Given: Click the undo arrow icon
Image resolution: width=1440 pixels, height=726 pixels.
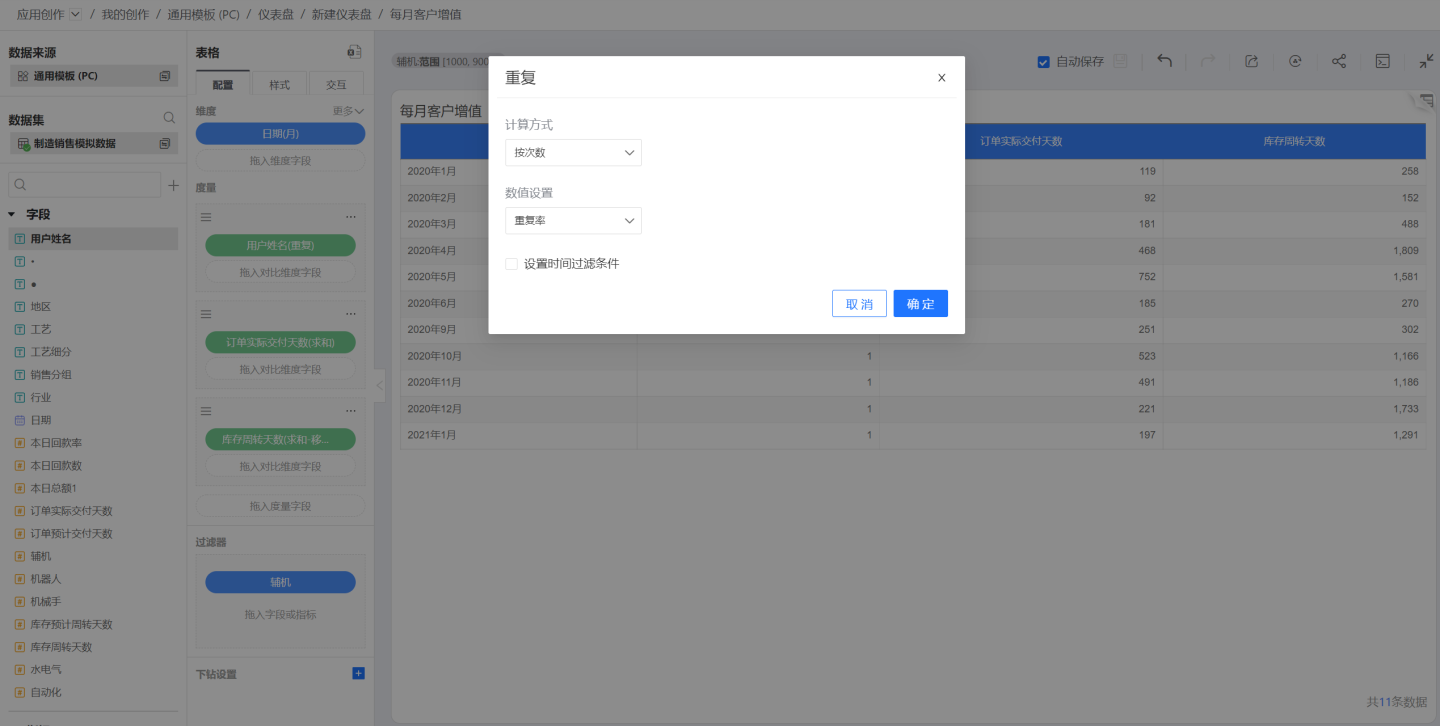Looking at the screenshot, I should 1165,61.
